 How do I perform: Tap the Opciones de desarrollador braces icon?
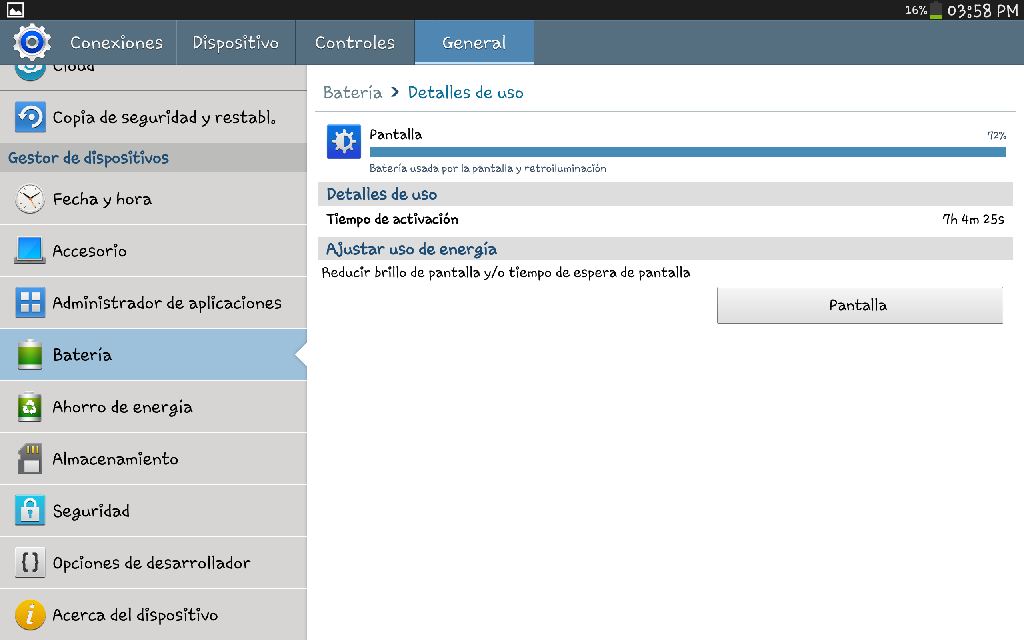(x=30, y=563)
